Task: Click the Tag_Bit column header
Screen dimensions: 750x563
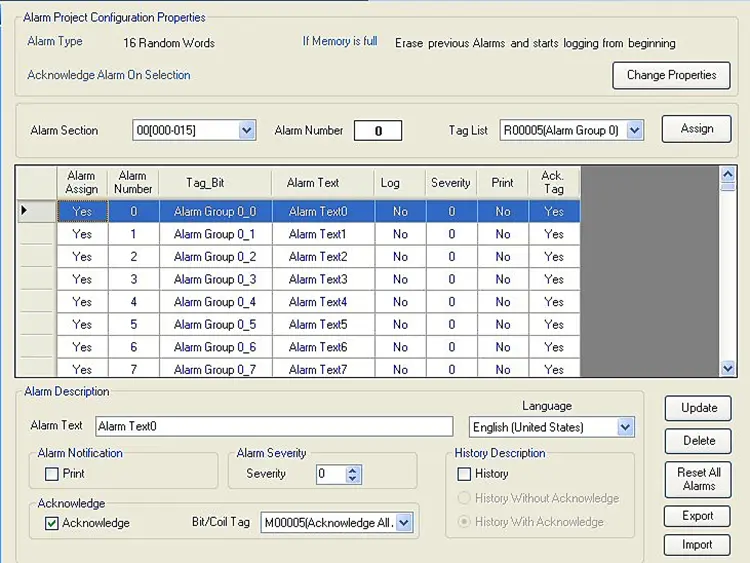Action: pyautogui.click(x=215, y=182)
